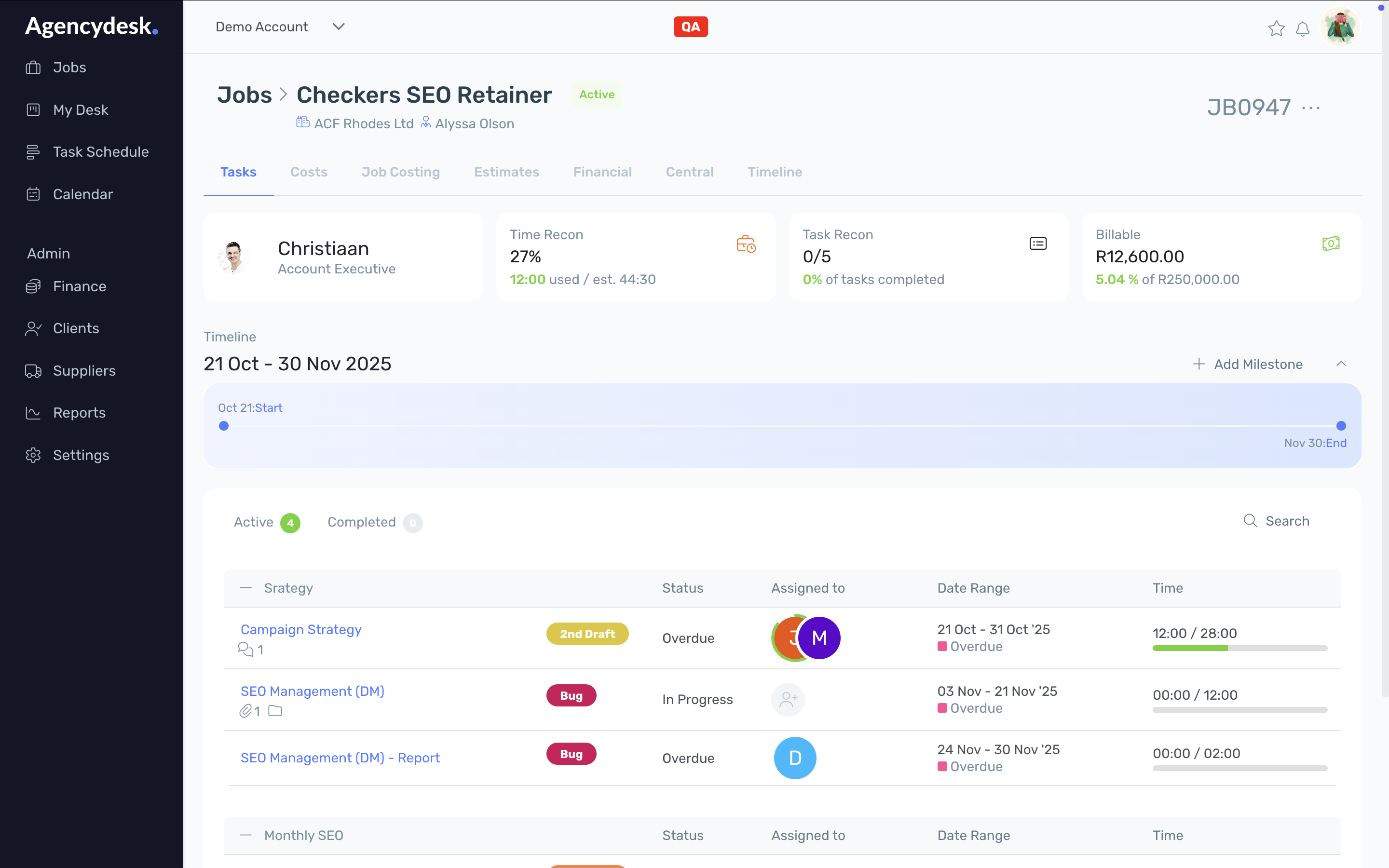The width and height of the screenshot is (1389, 868).
Task: Open the folder icon on SEO Management (DM)
Action: [x=275, y=711]
